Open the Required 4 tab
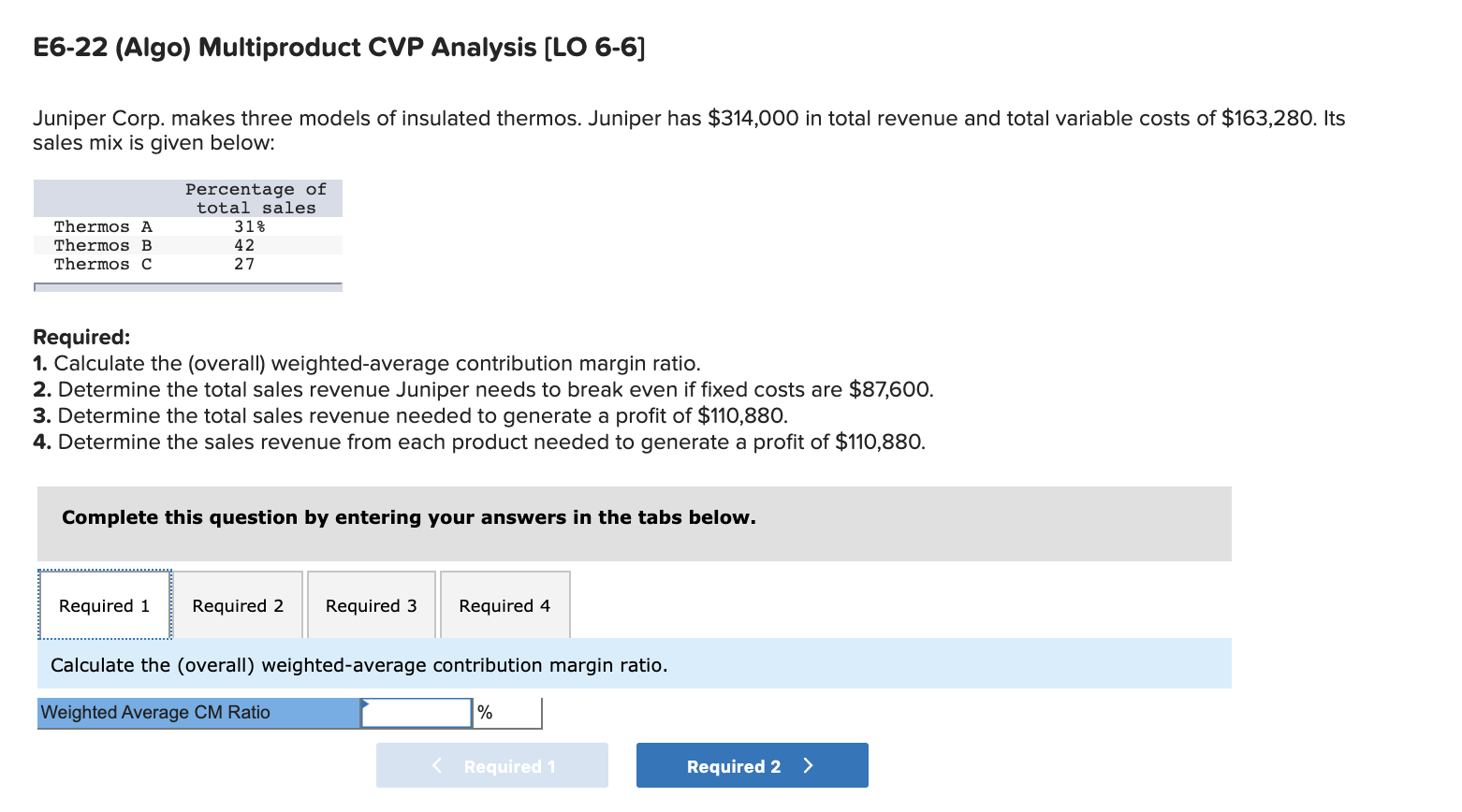 click(504, 605)
